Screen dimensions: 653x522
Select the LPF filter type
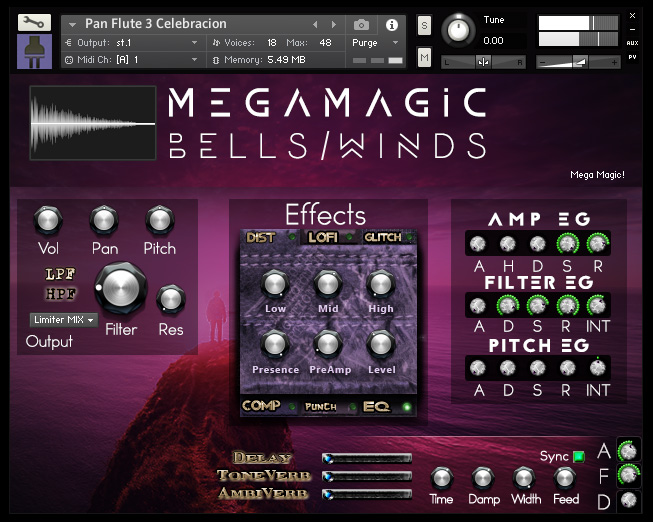tap(60, 274)
